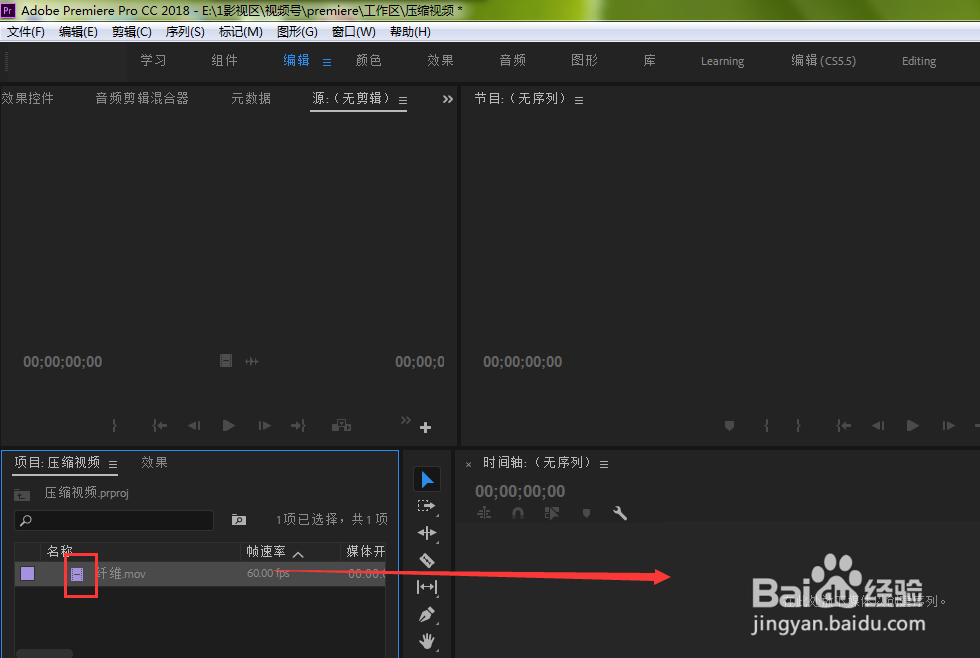Open timeline display settings wrench
The width and height of the screenshot is (980, 658).
pos(619,513)
